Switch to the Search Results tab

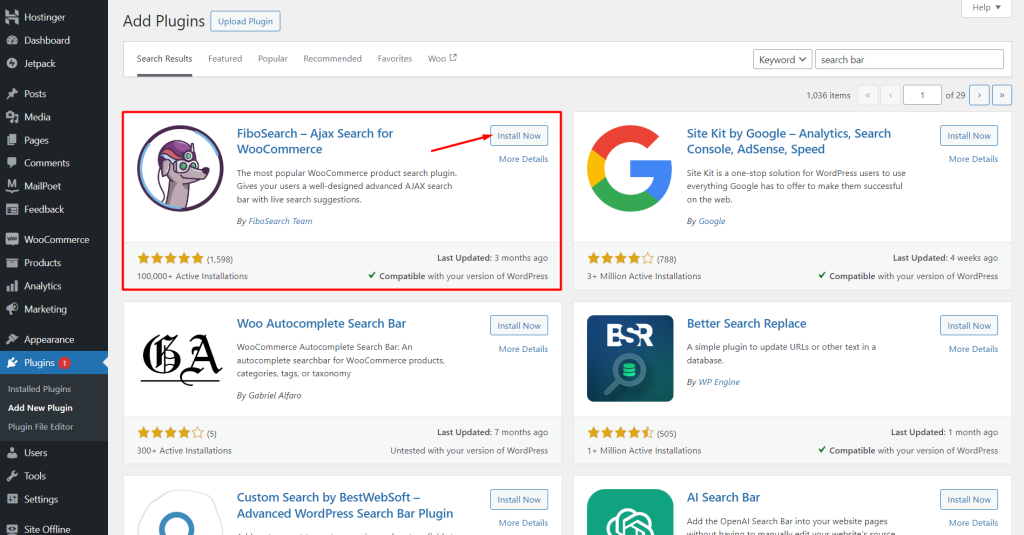(165, 59)
